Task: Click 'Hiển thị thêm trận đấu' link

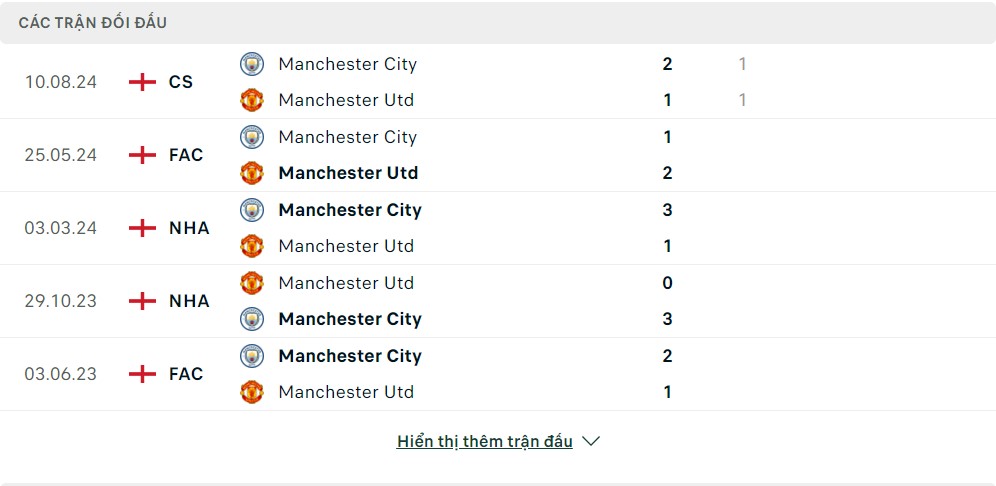Action: point(484,441)
